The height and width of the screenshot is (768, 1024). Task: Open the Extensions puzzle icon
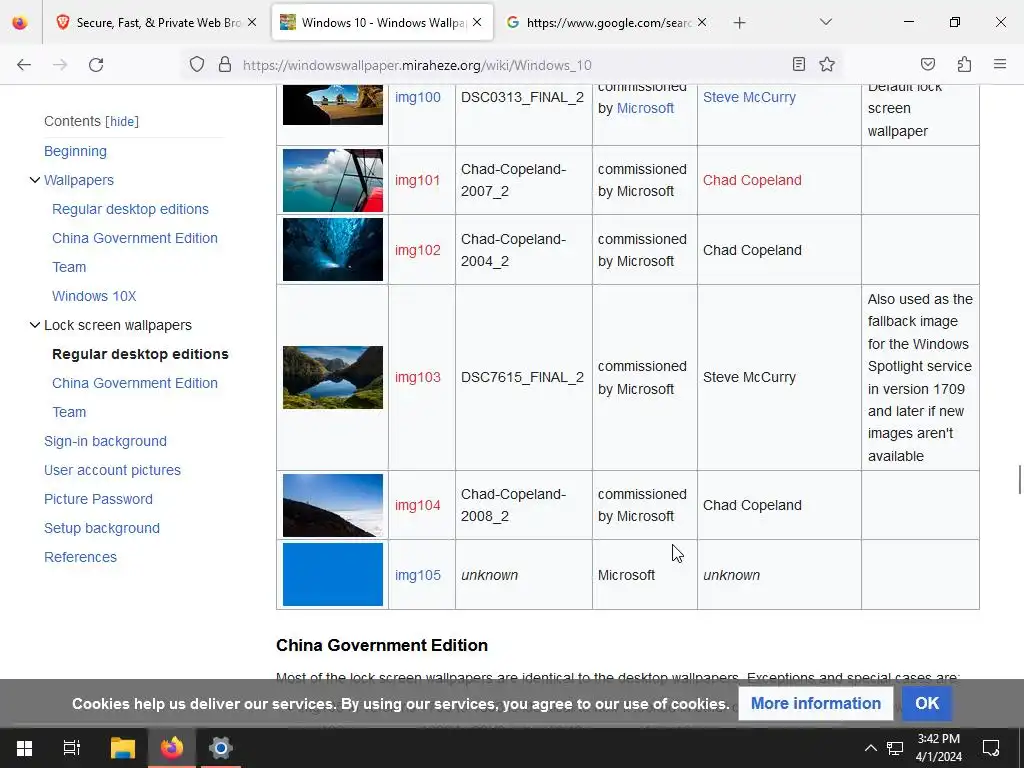(x=964, y=64)
